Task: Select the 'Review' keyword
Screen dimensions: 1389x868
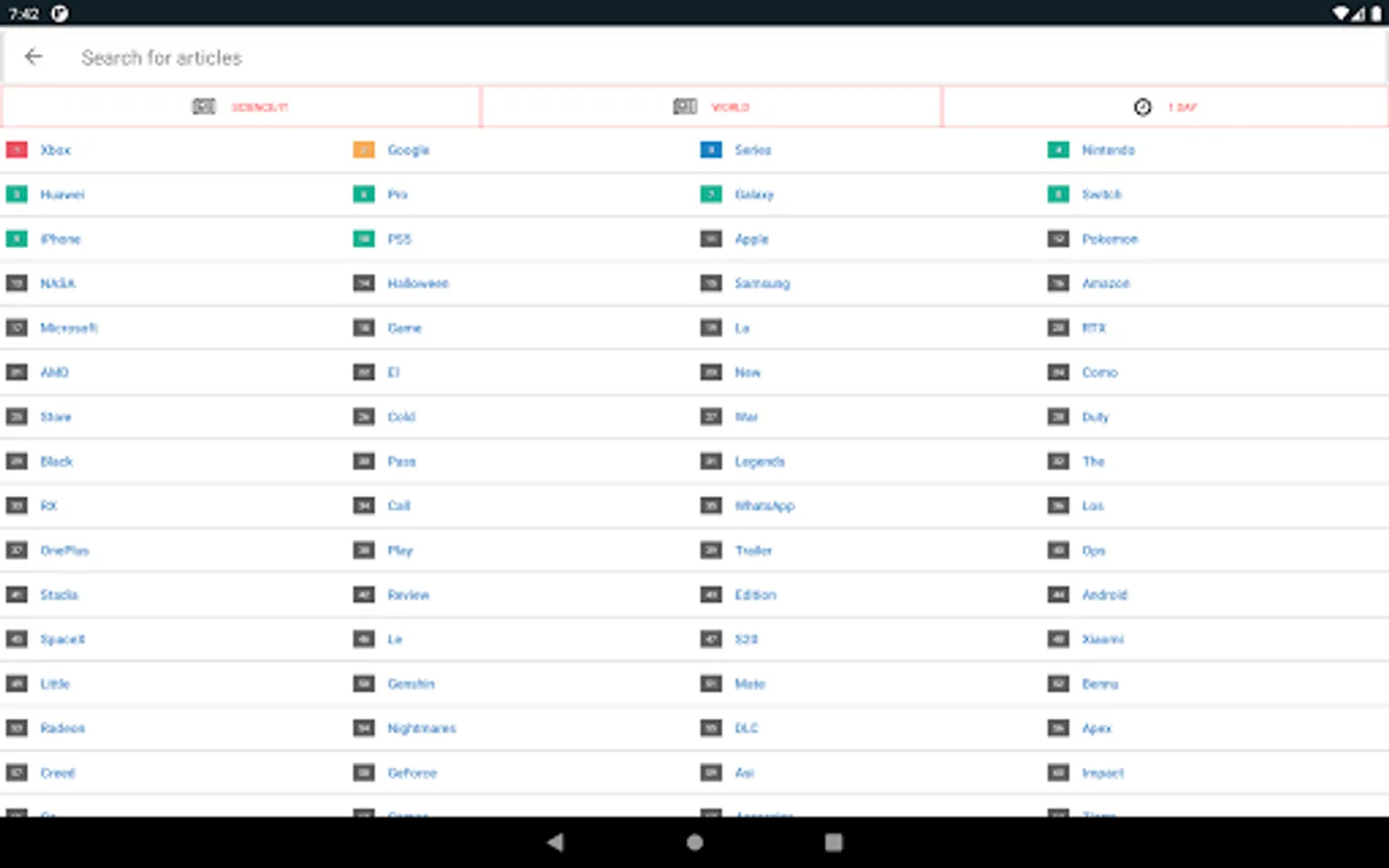Action: 409,594
